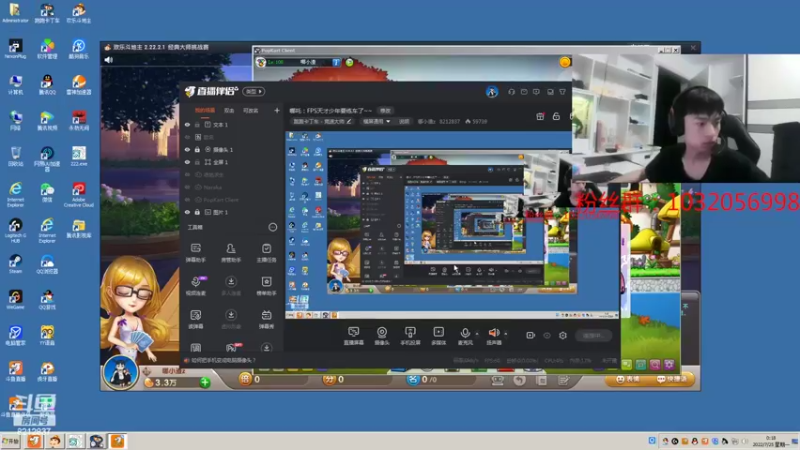Viewport: 800px width, 450px height.
Task: Open the 回收站 recycle bin
Action: click(15, 156)
